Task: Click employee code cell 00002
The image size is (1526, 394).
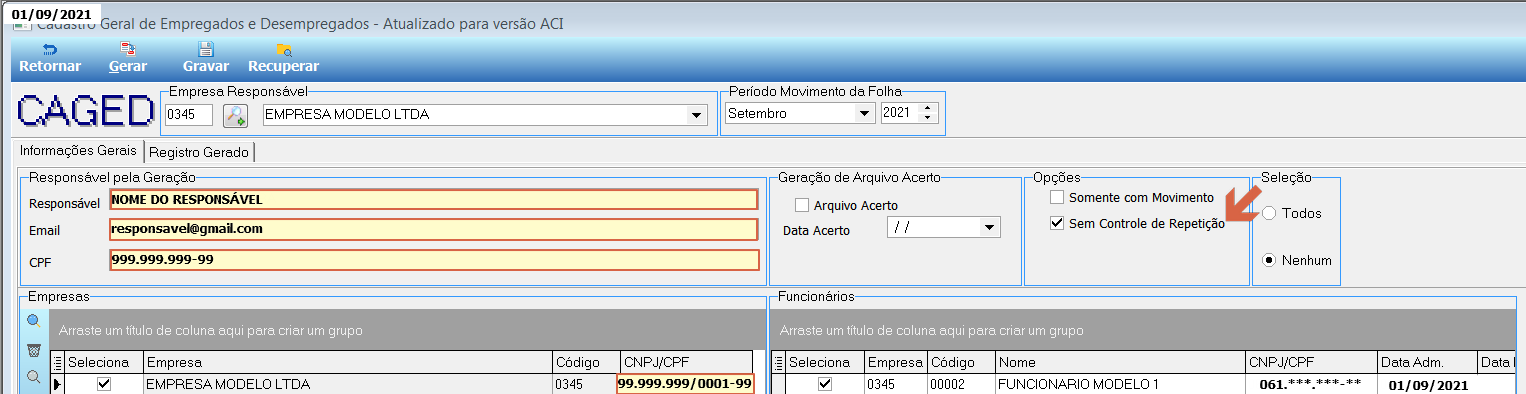Action: (x=961, y=384)
